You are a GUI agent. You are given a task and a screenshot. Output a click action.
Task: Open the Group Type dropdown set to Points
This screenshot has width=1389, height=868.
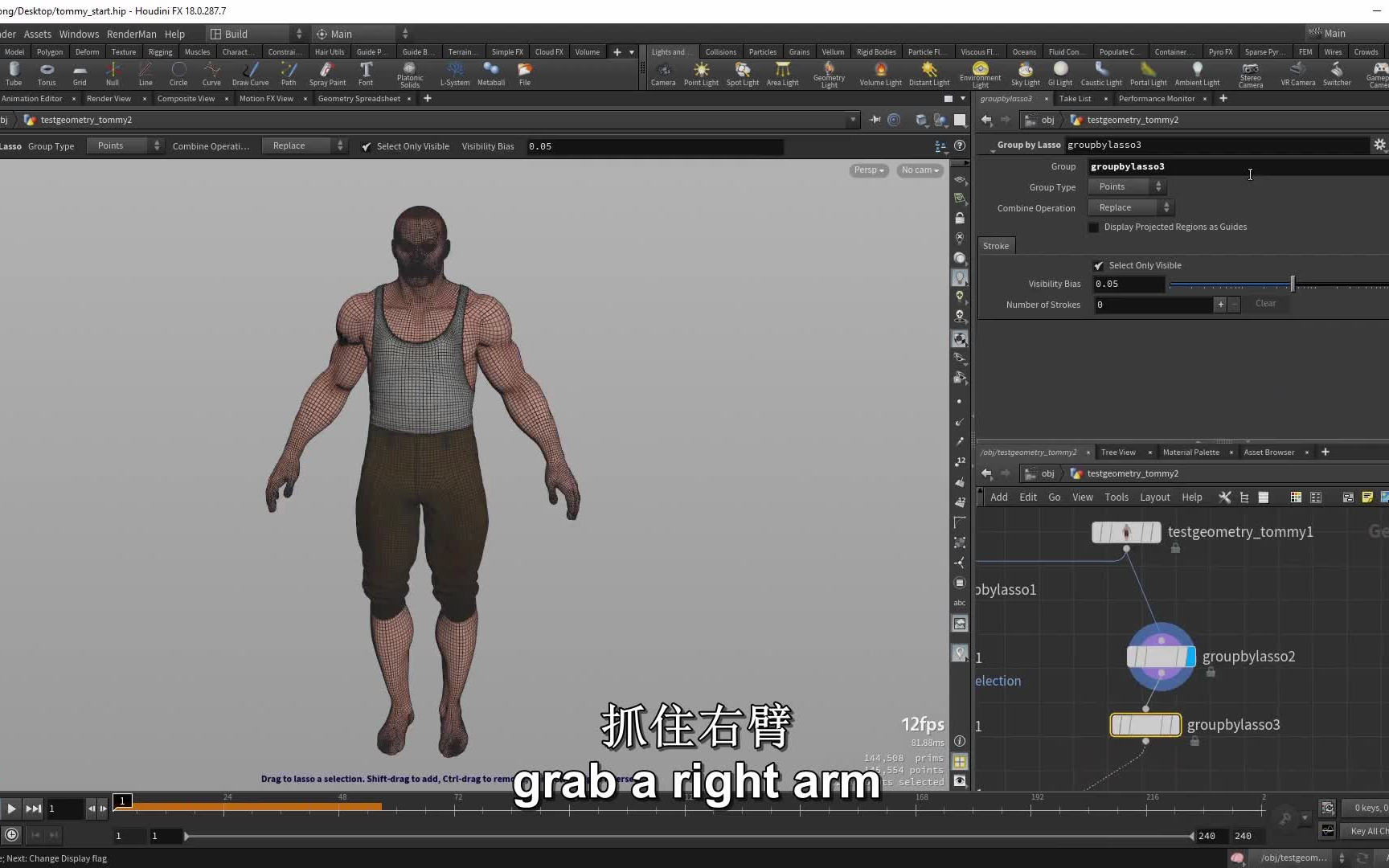point(1125,186)
